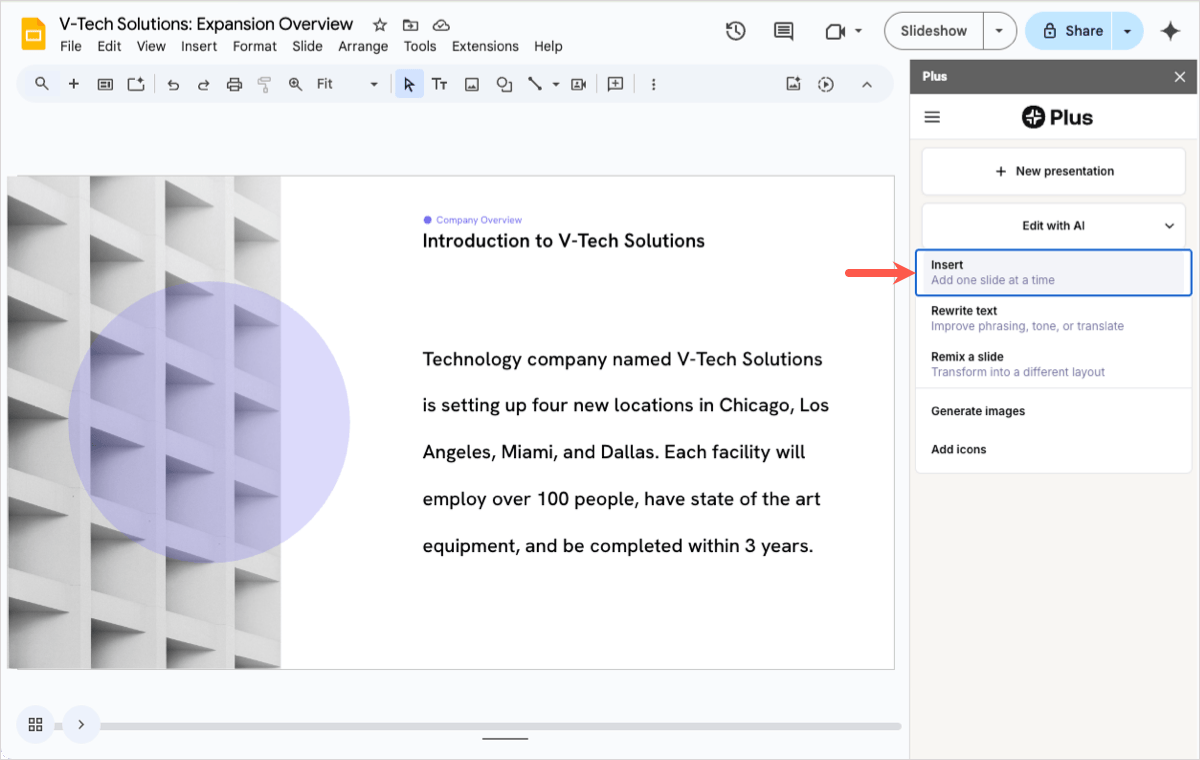1200x760 pixels.
Task: Choose Rewrite text option
Action: click(x=1053, y=318)
